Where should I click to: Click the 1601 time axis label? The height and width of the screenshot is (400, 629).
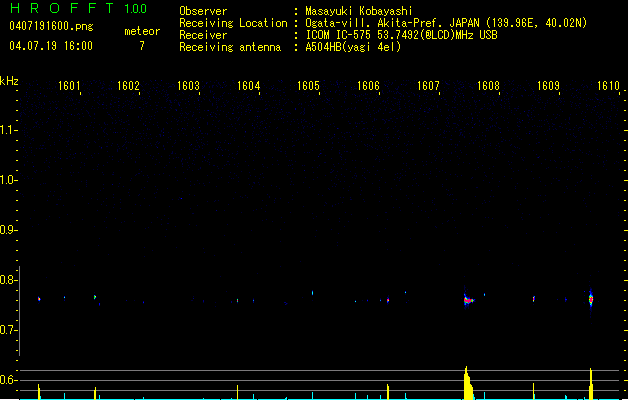[x=69, y=86]
